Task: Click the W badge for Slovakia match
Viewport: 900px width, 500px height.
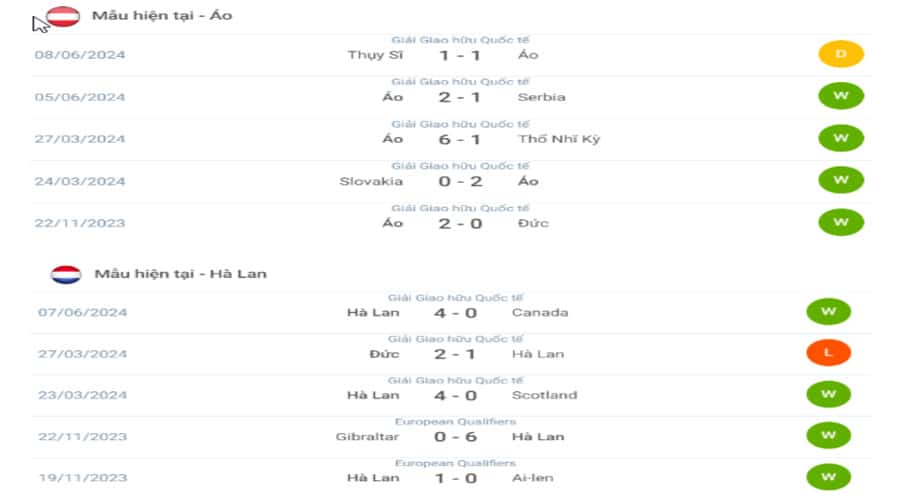Action: tap(840, 180)
